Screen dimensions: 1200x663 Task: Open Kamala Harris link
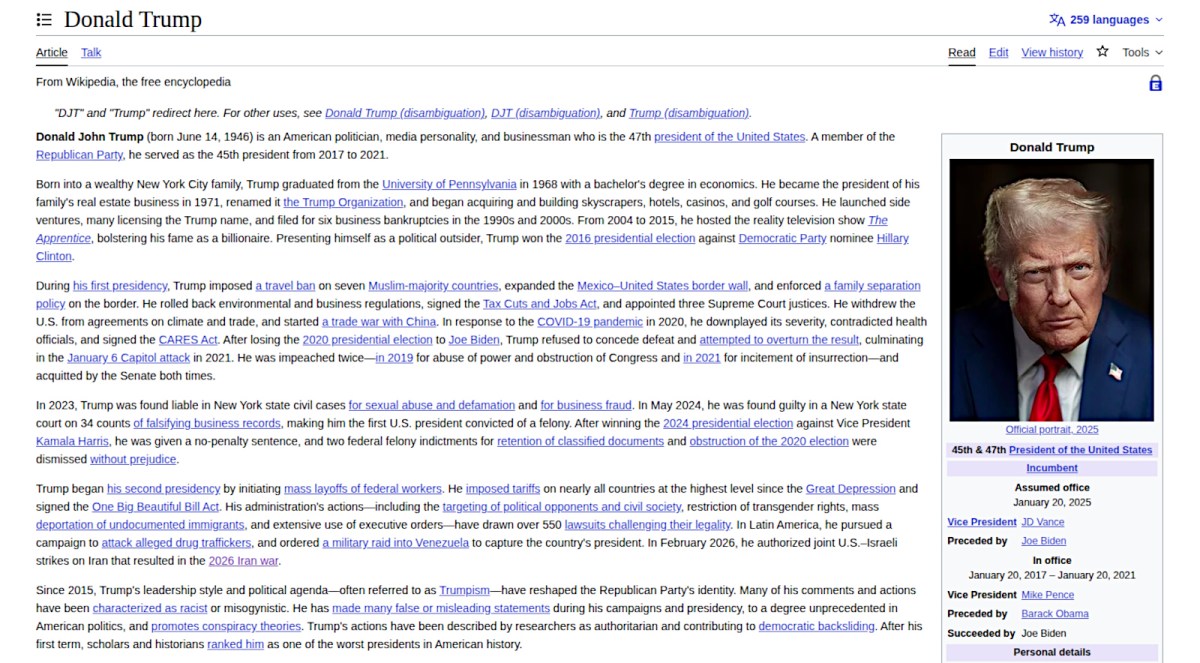click(x=73, y=442)
